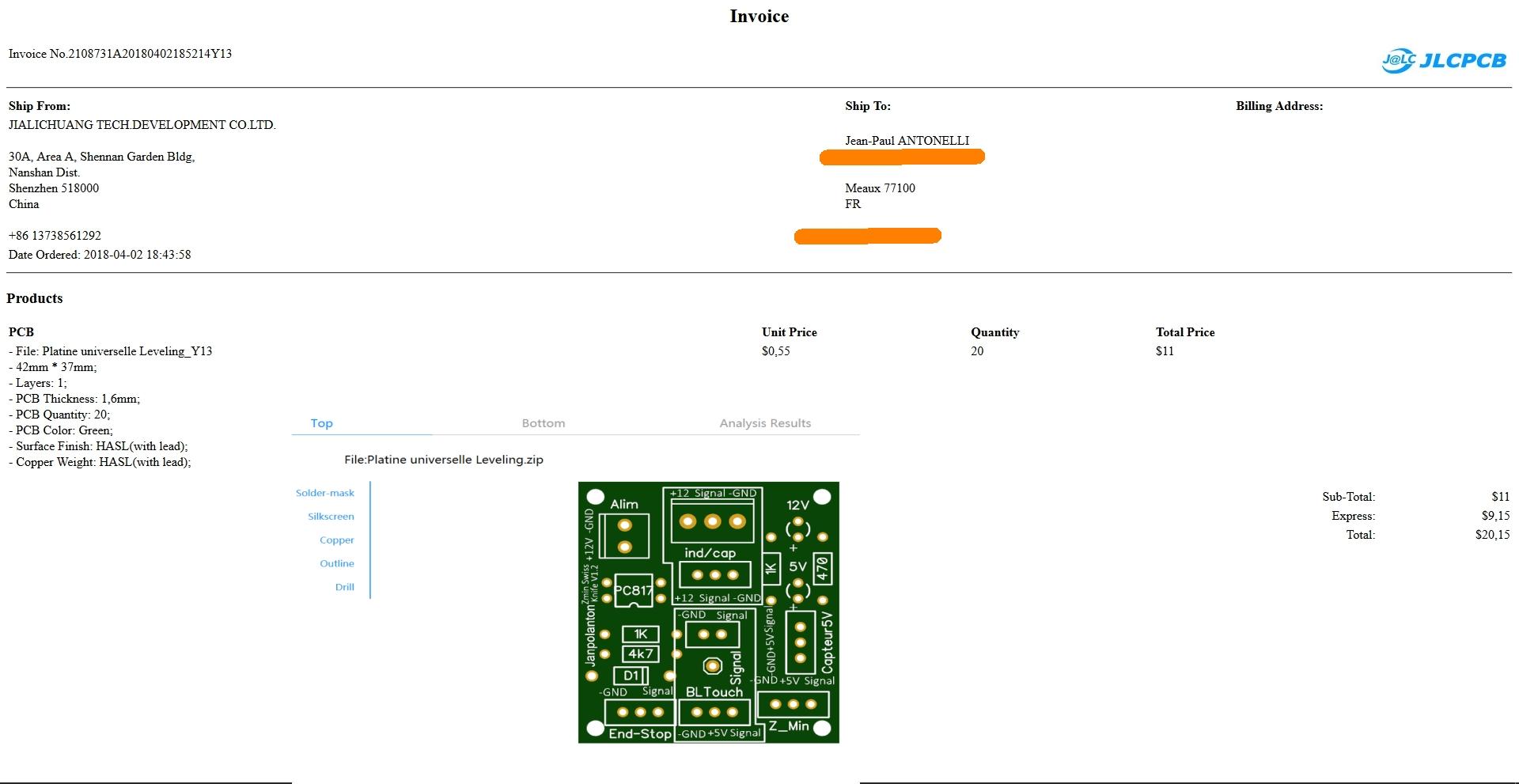Switch to the Bottom tab

(544, 423)
